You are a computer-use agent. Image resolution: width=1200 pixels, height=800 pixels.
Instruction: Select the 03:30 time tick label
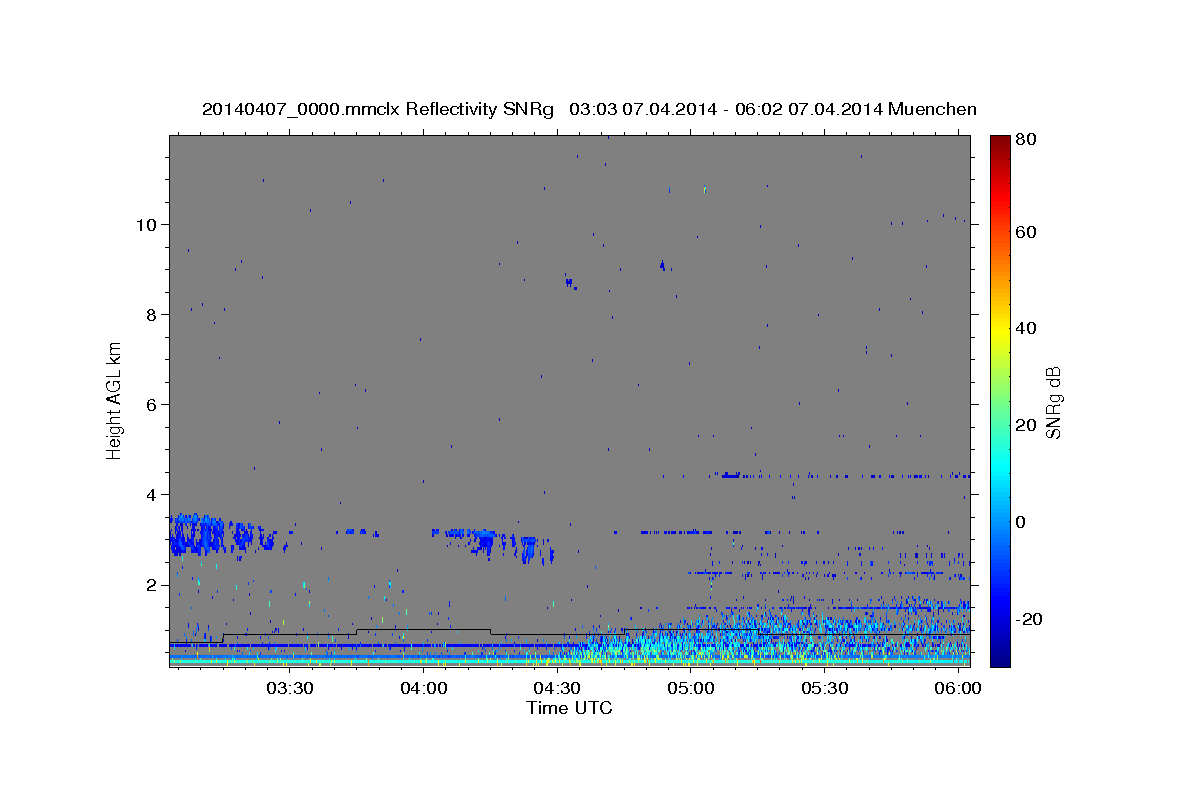[290, 689]
